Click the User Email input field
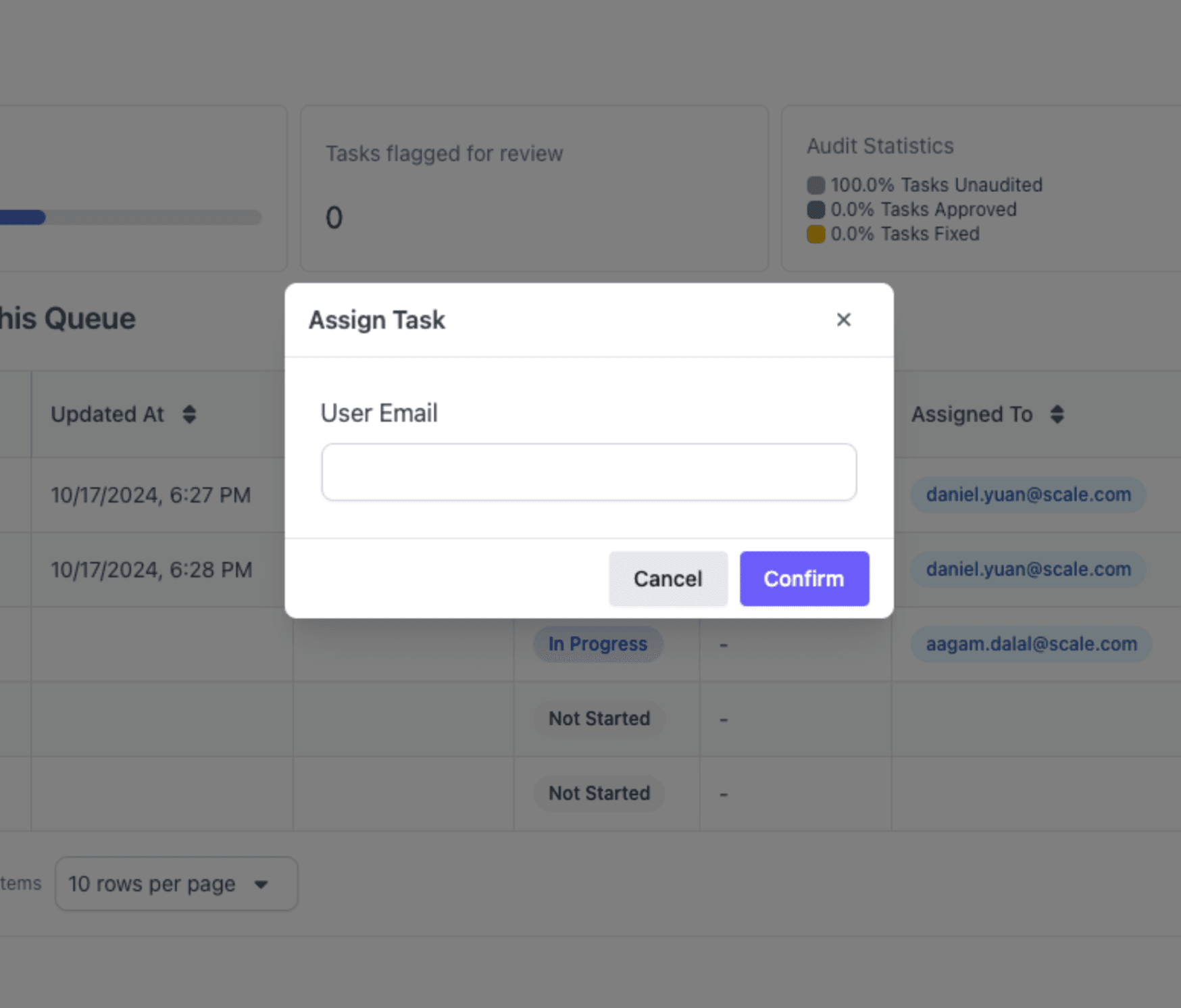 pos(588,472)
